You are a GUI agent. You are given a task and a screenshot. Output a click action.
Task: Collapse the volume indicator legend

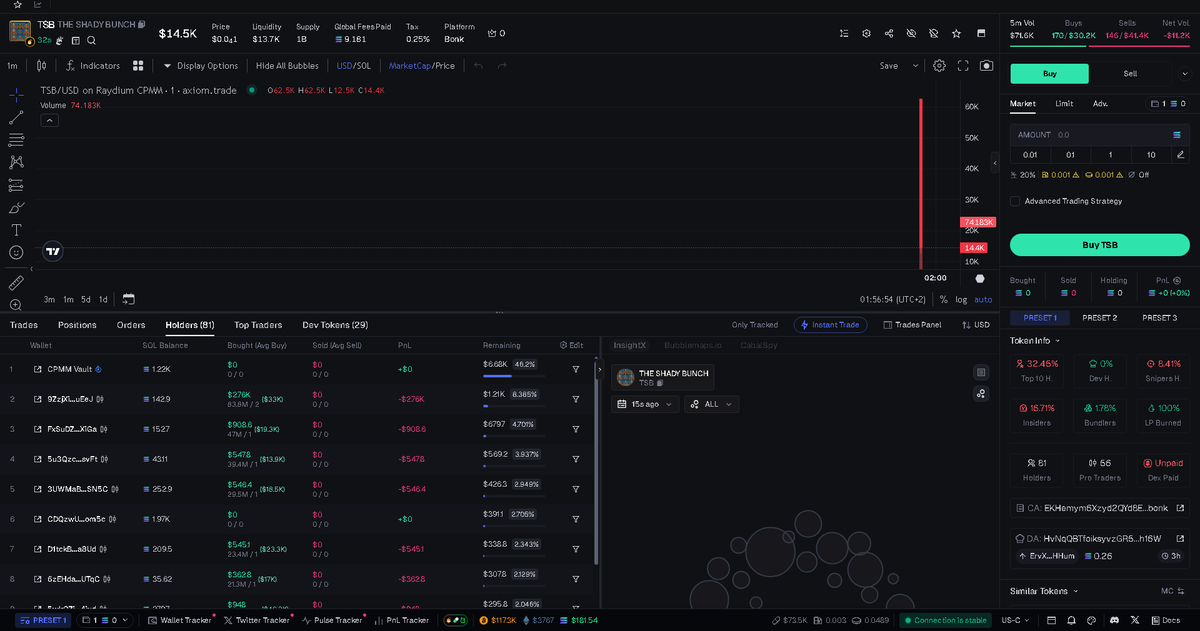[x=49, y=120]
